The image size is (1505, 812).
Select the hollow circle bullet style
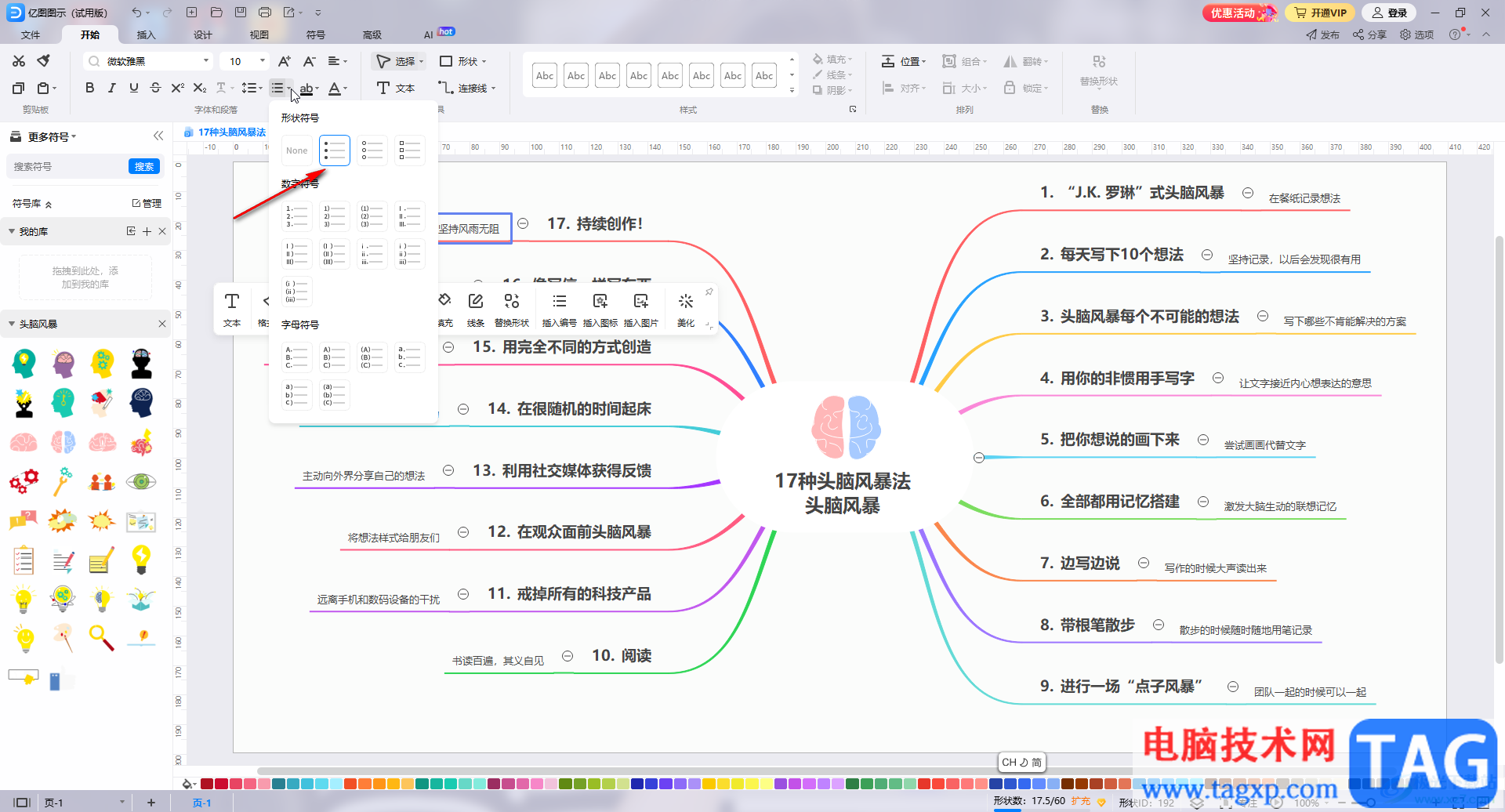(372, 150)
